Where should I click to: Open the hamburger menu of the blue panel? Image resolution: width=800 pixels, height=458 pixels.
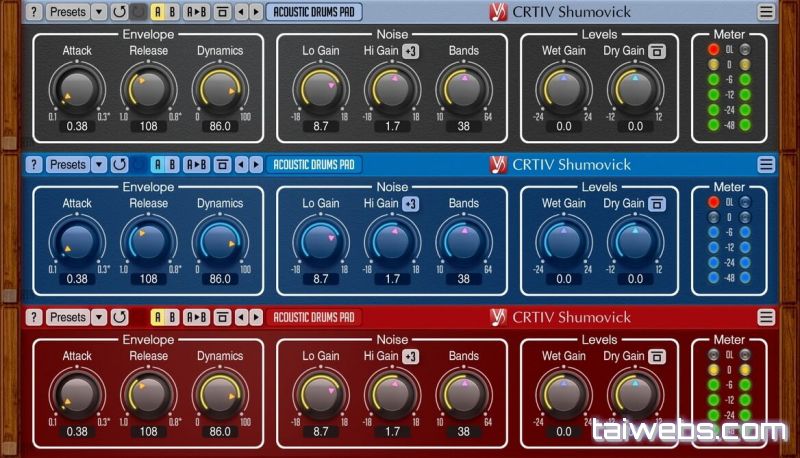tap(766, 165)
